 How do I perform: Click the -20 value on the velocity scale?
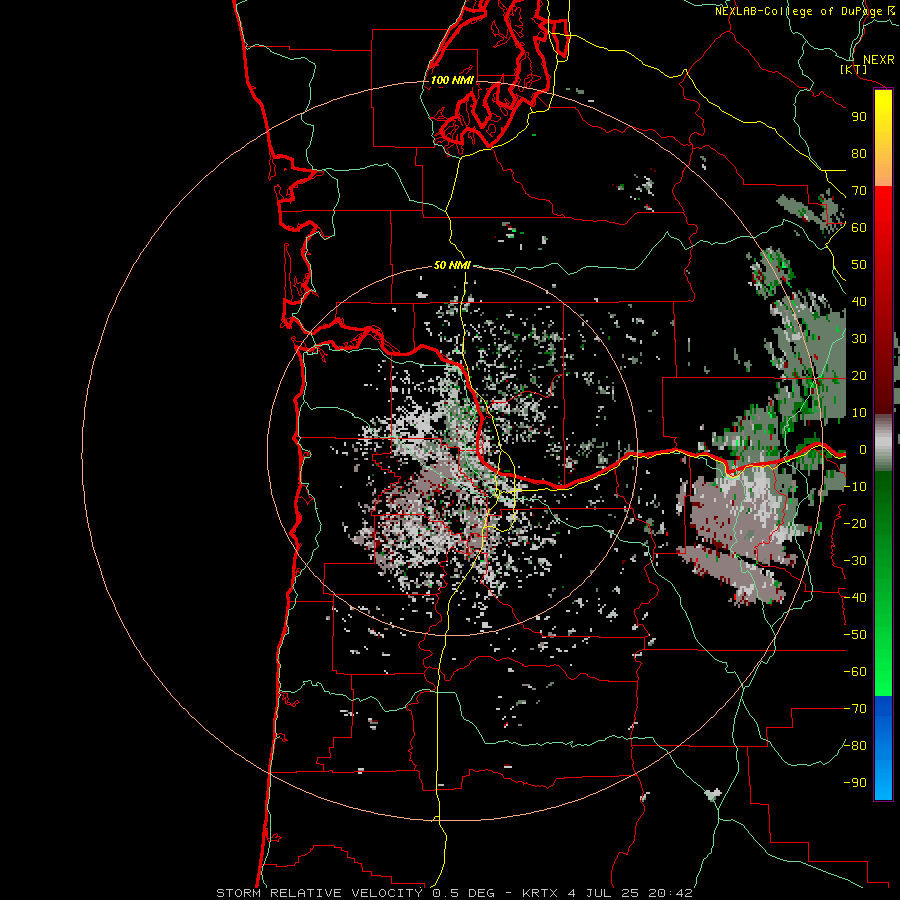pyautogui.click(x=855, y=524)
